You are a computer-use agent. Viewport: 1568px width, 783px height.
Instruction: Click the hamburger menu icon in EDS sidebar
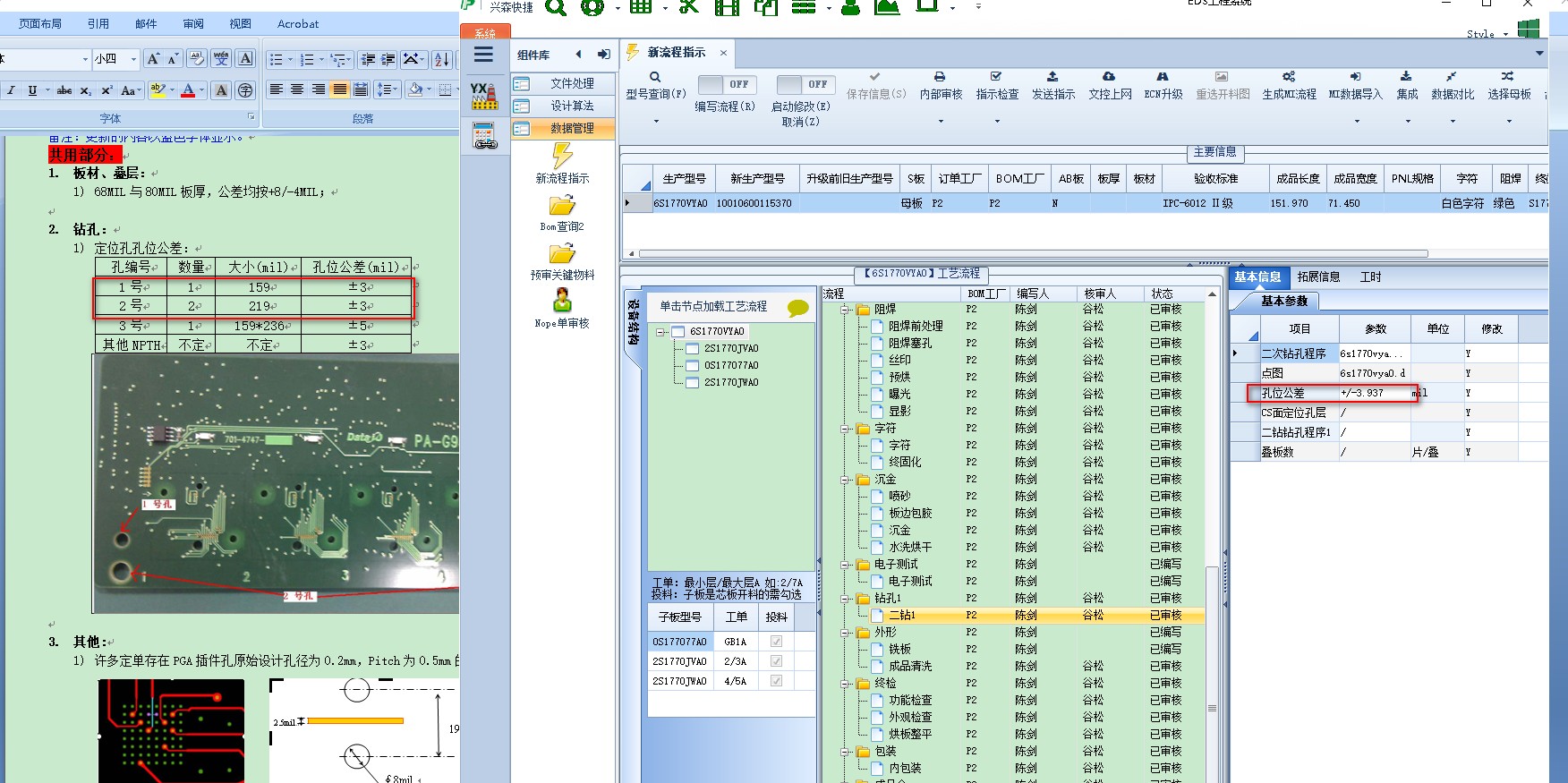(484, 55)
